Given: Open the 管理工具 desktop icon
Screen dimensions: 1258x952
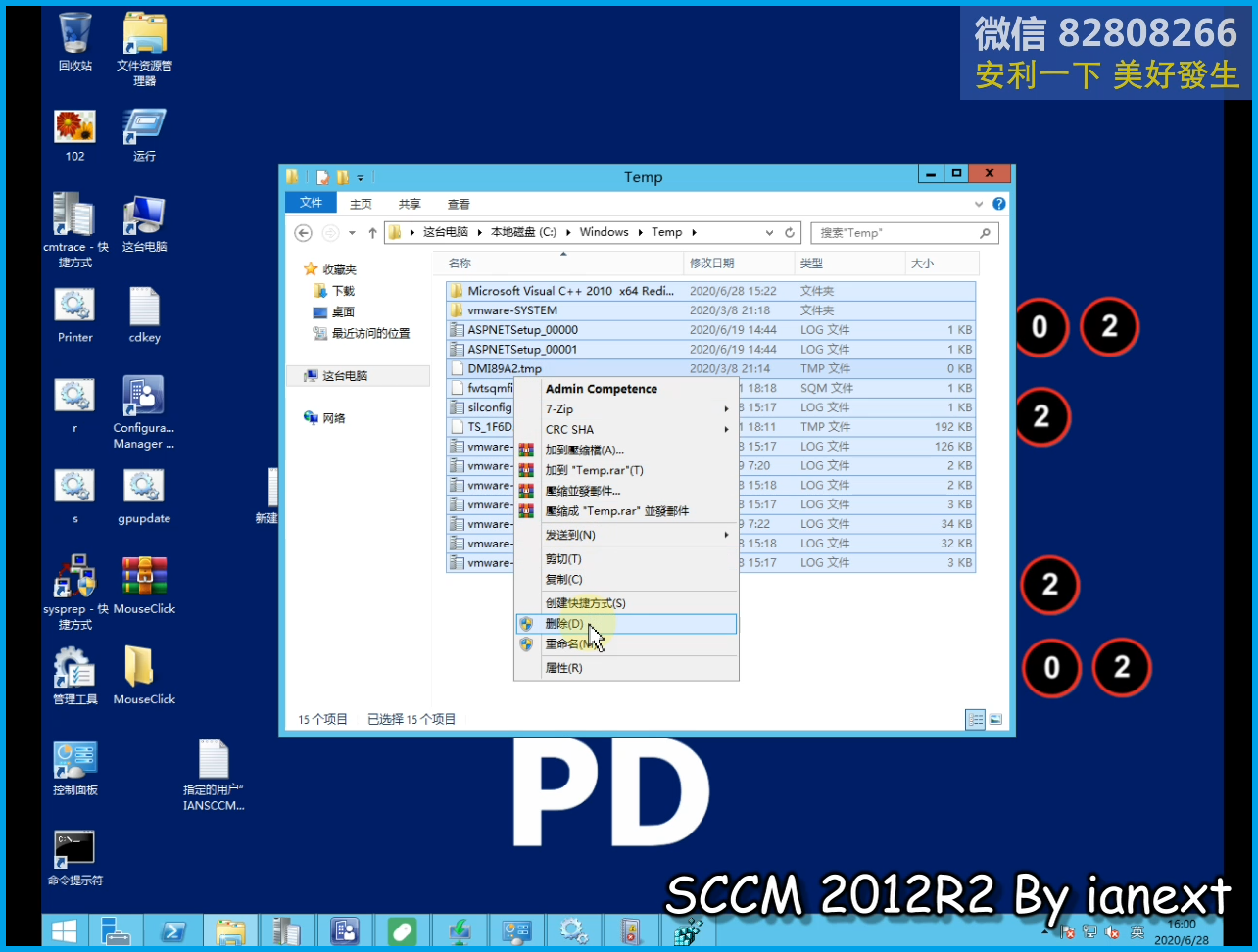Looking at the screenshot, I should (x=75, y=676).
